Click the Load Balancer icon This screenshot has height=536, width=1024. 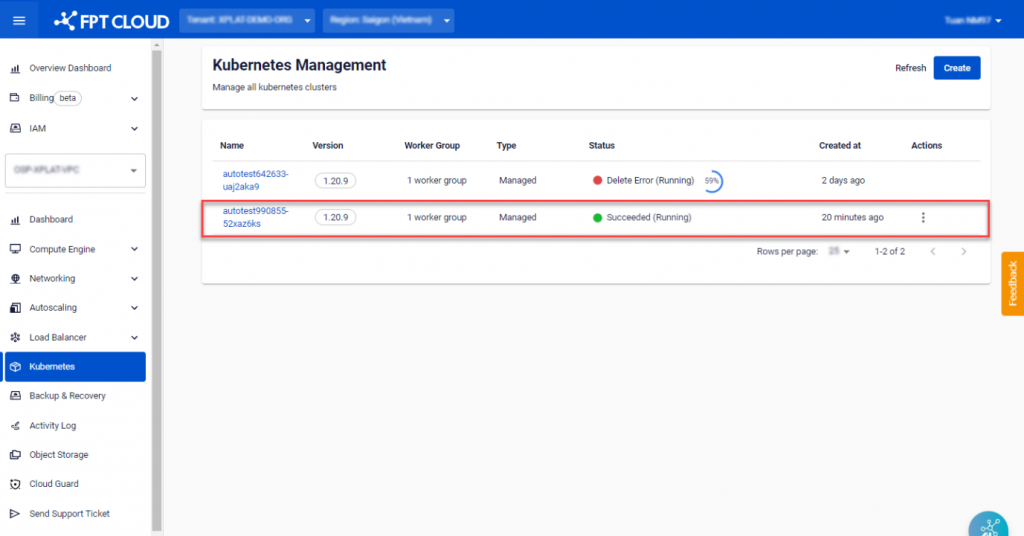[15, 338]
